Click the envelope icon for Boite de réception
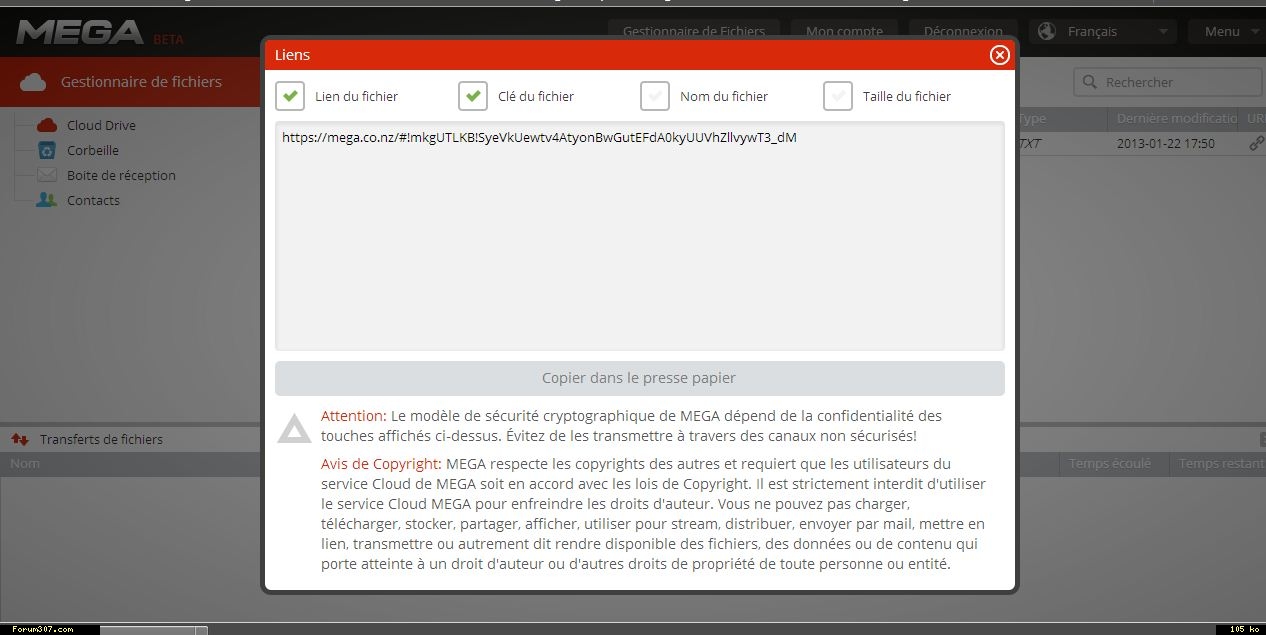This screenshot has height=635, width=1266. (46, 175)
